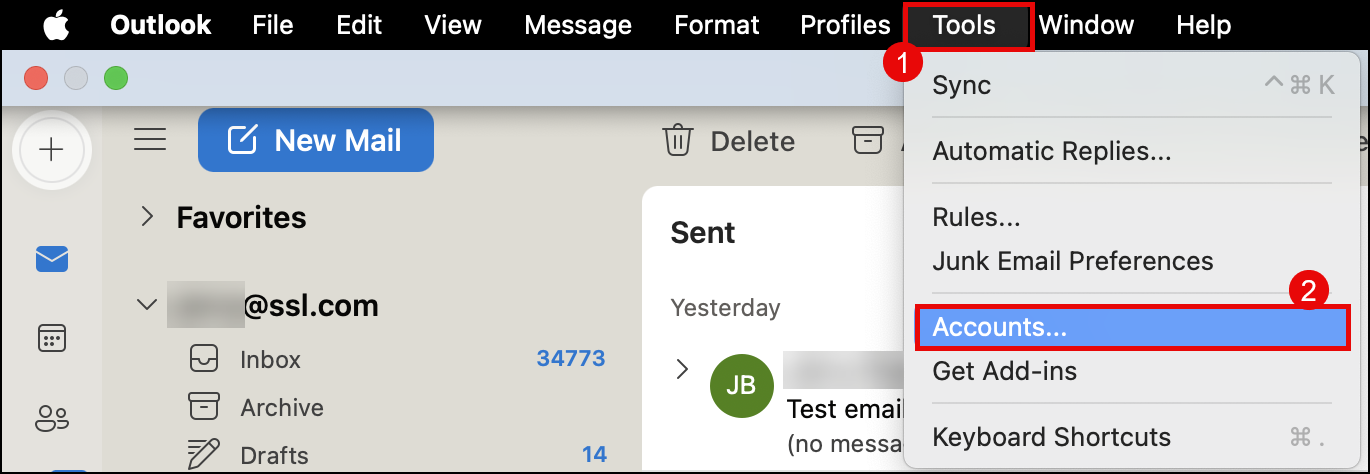Click the round plus compose icon

pos(51,149)
